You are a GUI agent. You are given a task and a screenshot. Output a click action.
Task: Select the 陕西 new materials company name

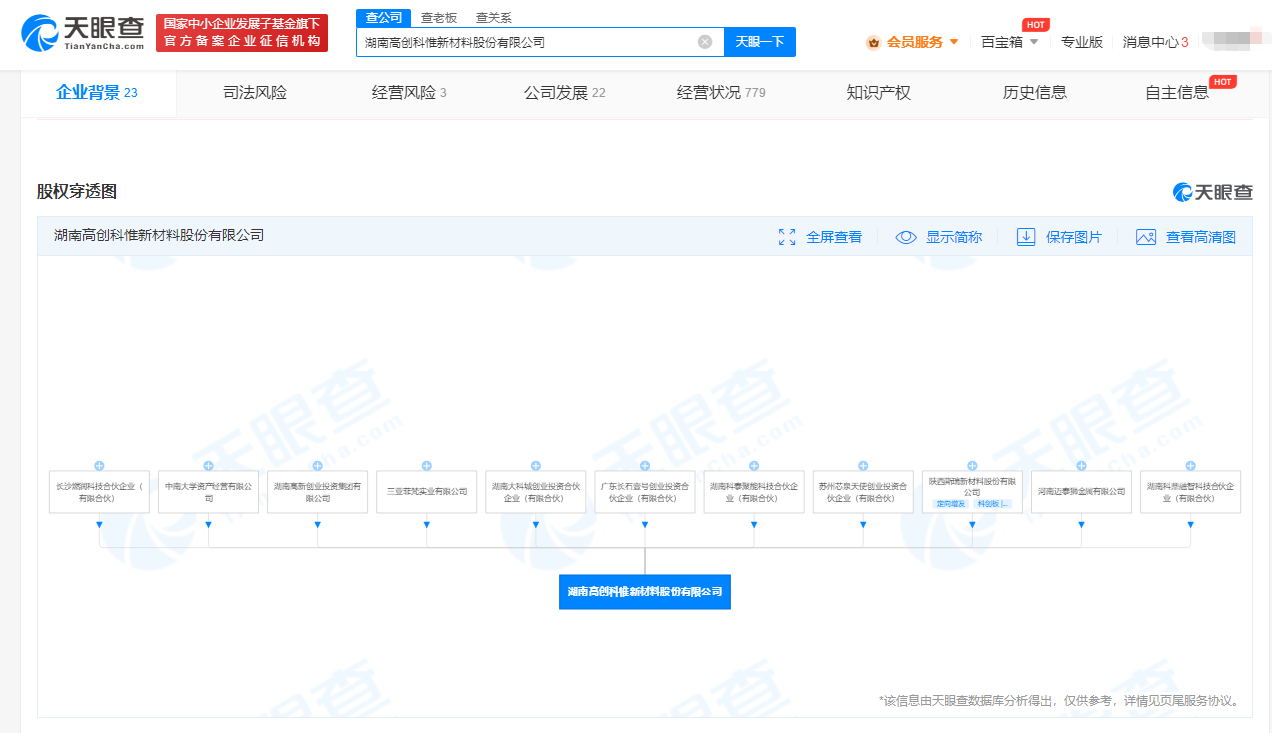point(972,486)
